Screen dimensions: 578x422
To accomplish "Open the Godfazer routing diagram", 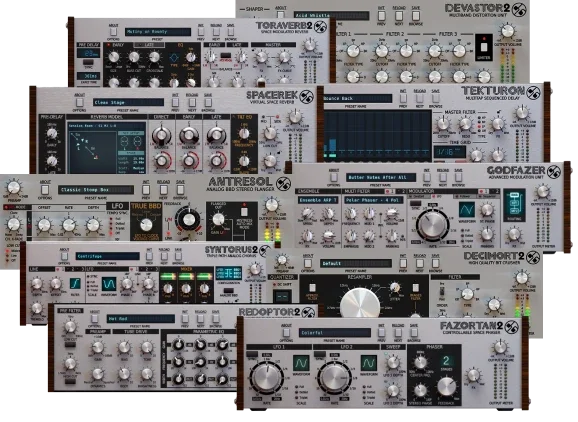I will pos(514,205).
